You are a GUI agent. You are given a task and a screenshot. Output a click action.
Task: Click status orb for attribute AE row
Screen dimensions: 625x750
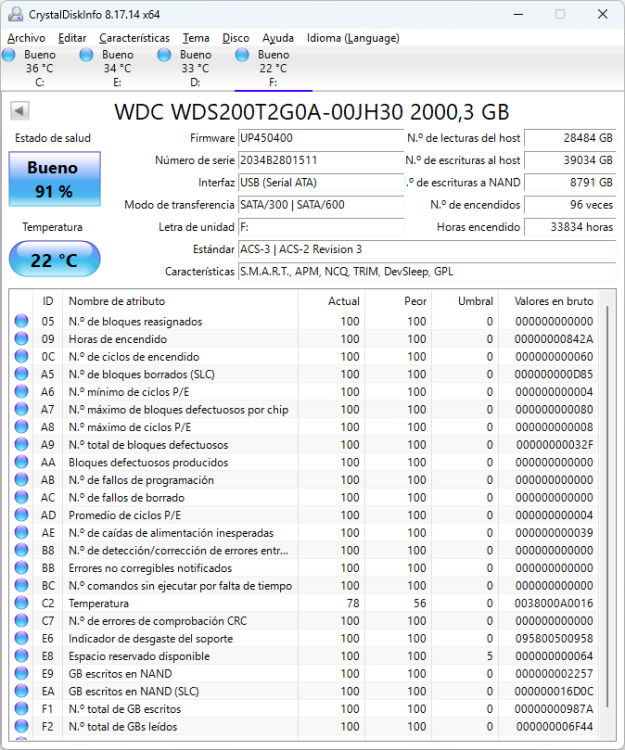[22, 532]
